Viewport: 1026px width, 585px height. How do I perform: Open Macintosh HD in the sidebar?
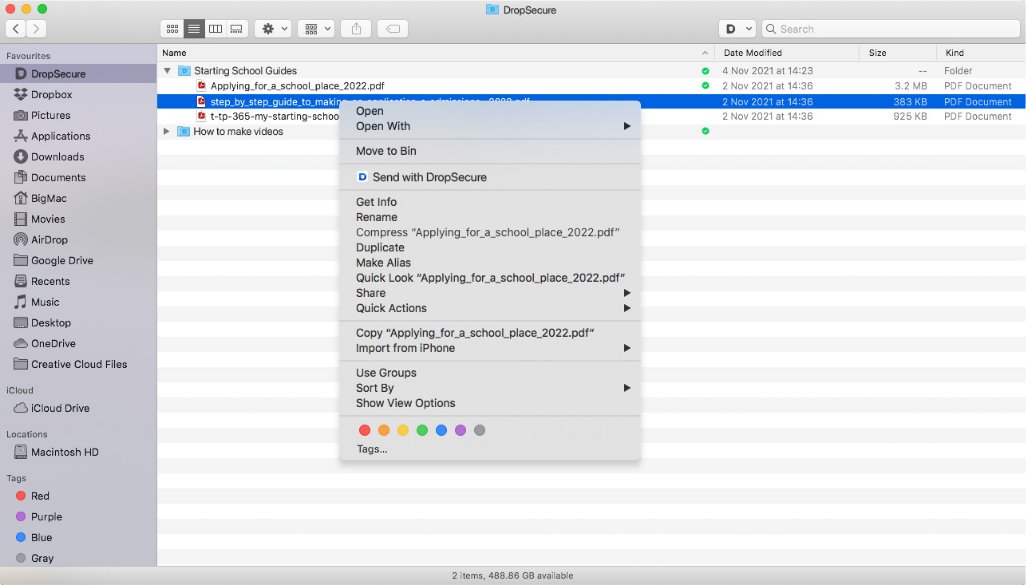[78, 452]
